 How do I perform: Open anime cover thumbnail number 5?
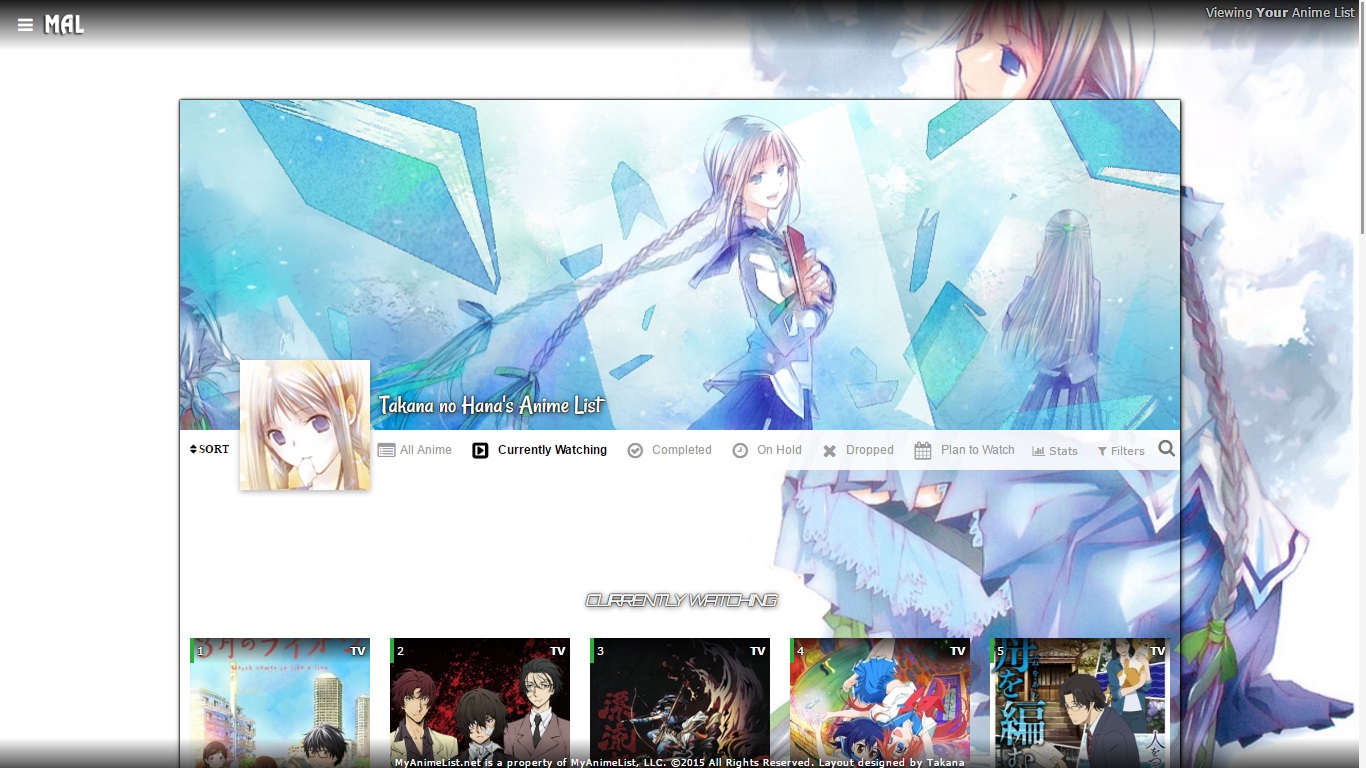point(1080,703)
